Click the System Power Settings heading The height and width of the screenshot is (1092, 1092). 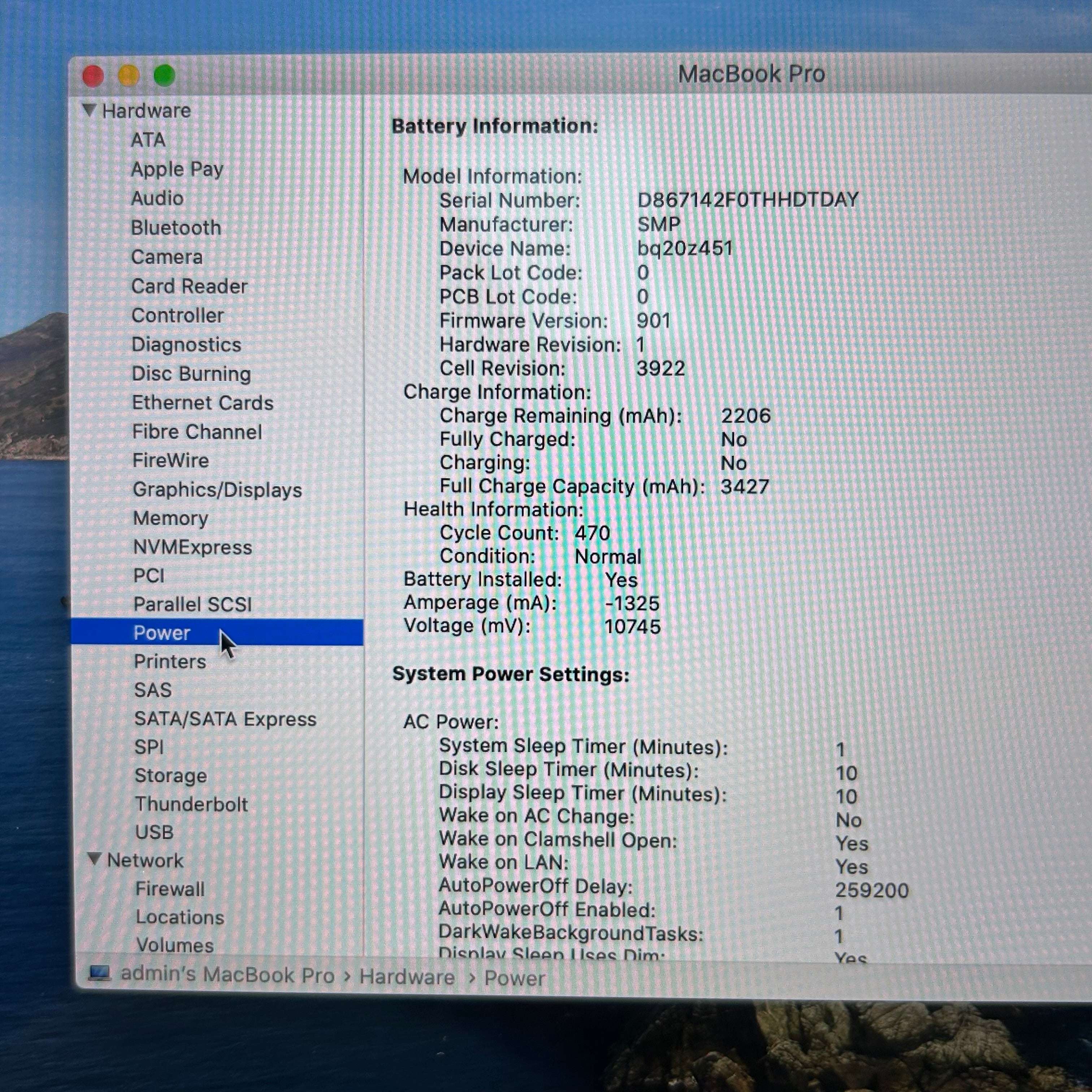coord(511,674)
